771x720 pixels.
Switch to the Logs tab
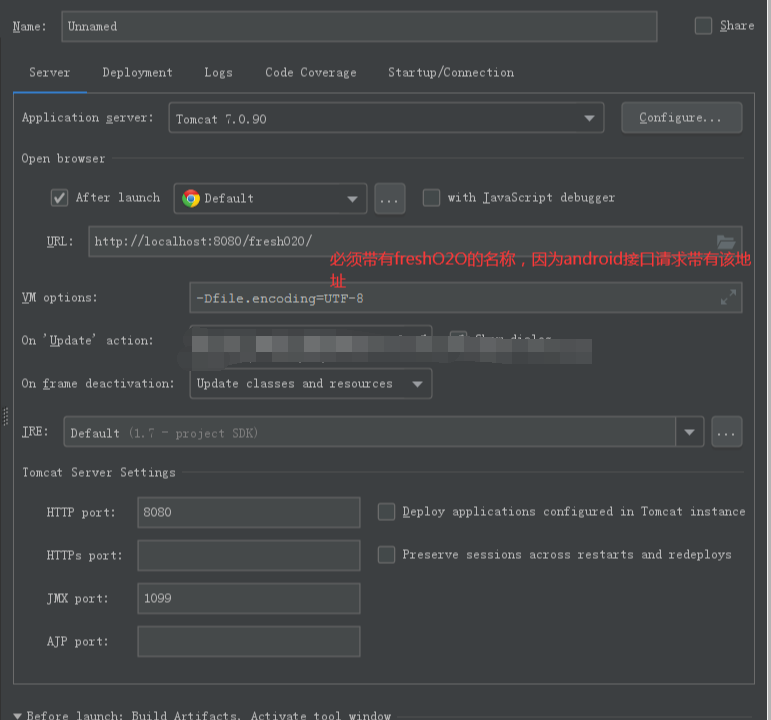coord(218,73)
